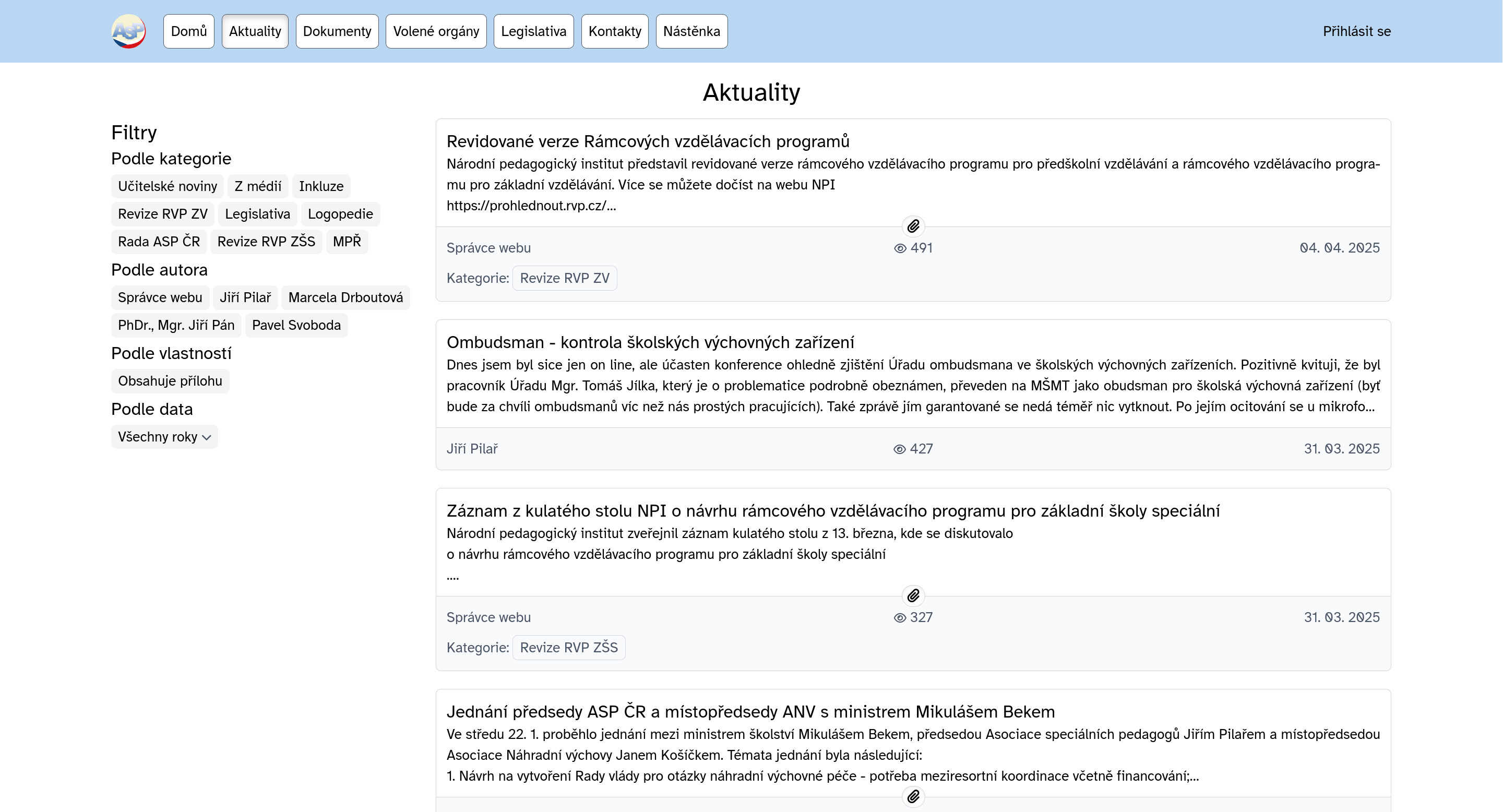Click eye views icon showing 427
1503x812 pixels.
tap(899, 449)
